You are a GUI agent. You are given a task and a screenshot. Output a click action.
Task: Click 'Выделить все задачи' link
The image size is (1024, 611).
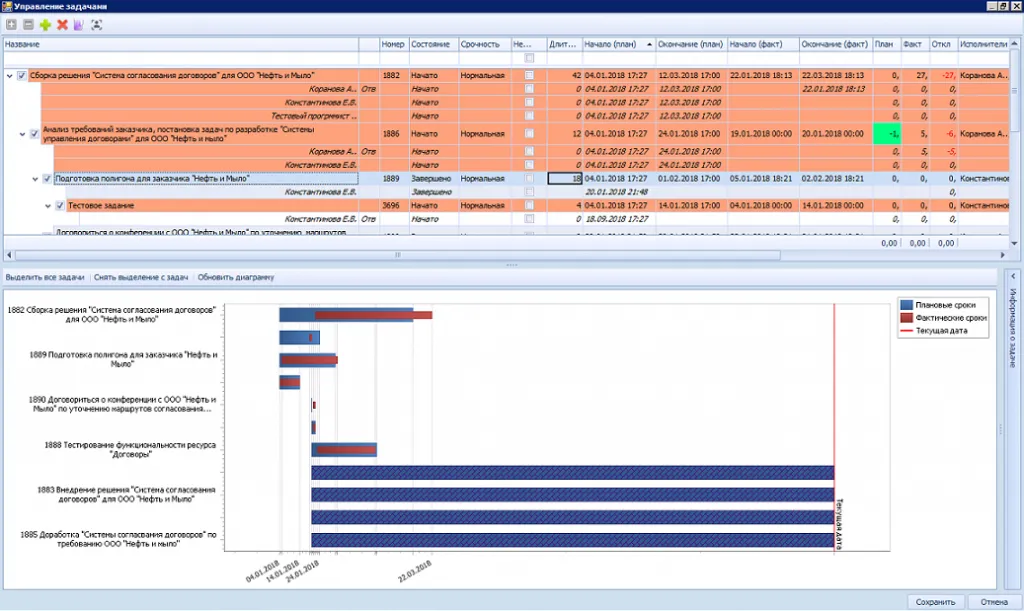coord(45,277)
